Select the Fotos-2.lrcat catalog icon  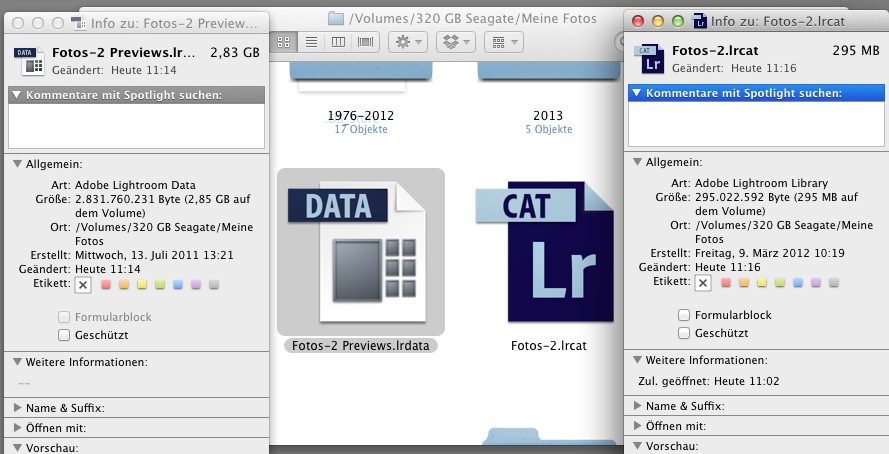[x=545, y=252]
